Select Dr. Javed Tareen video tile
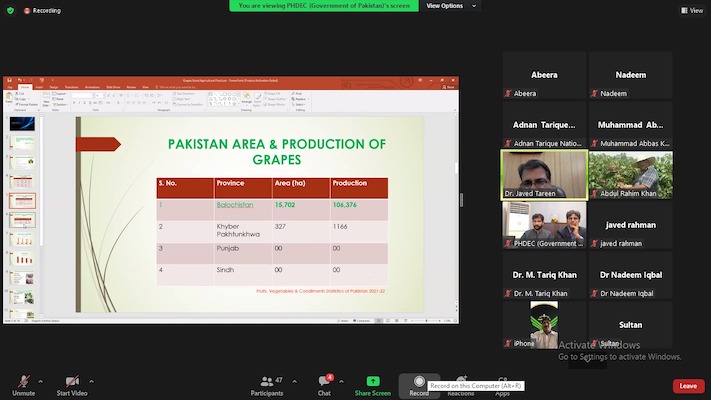This screenshot has height=400, width=711. [x=543, y=174]
